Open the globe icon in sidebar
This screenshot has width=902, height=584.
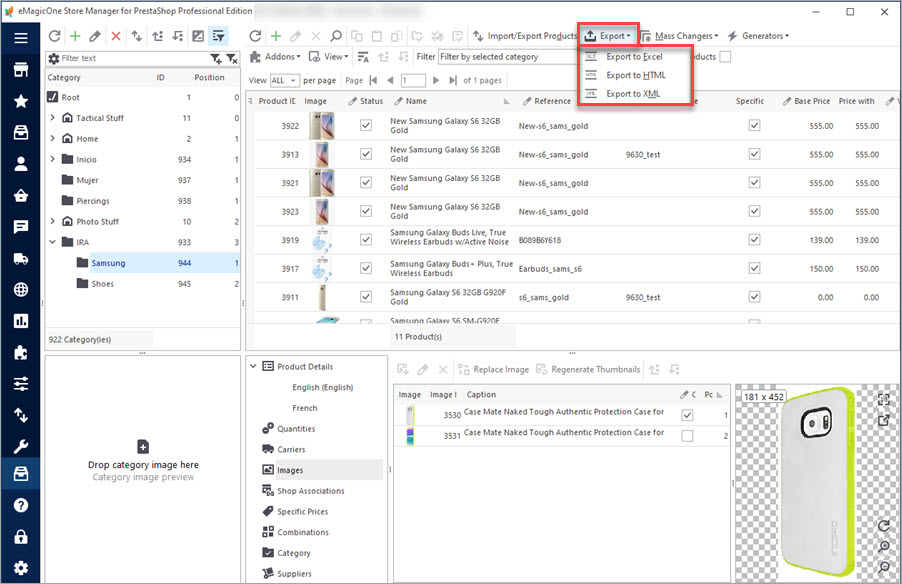tap(21, 289)
